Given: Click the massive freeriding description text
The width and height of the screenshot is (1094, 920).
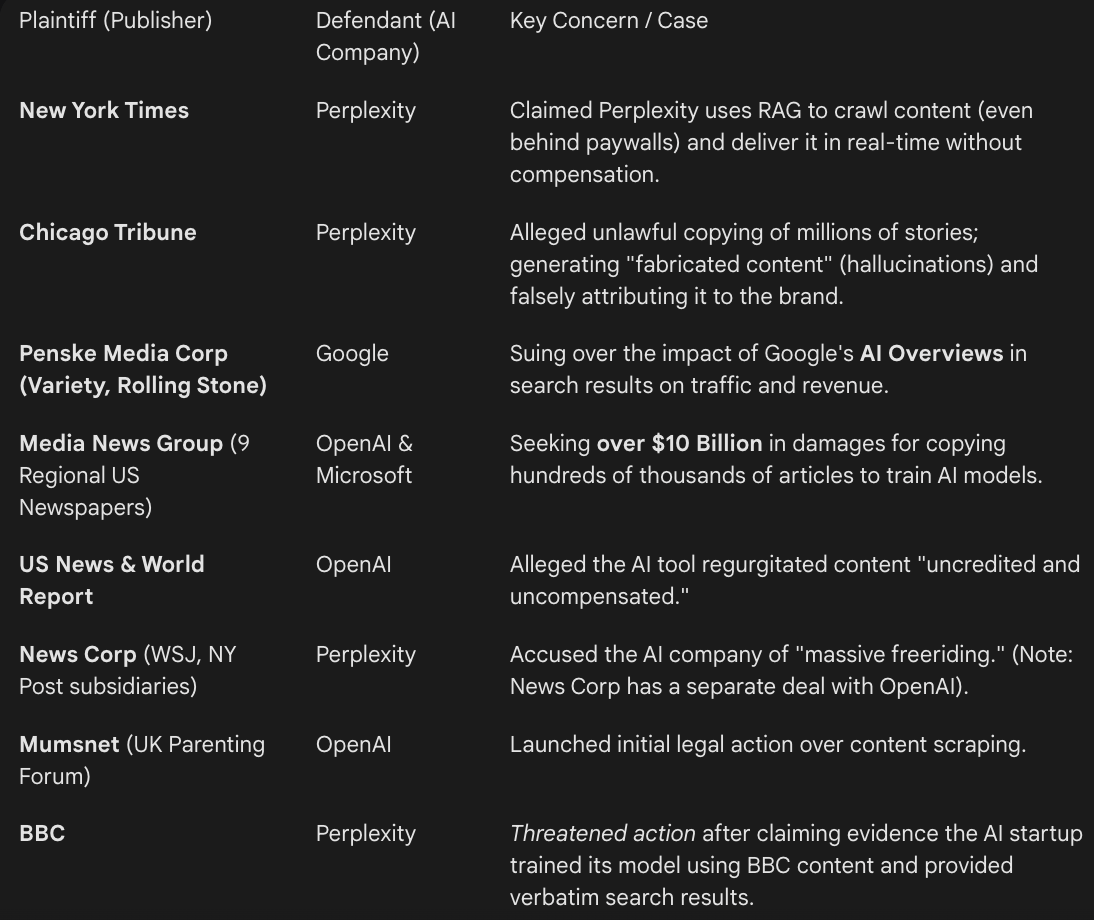Looking at the screenshot, I should pyautogui.click(x=791, y=670).
